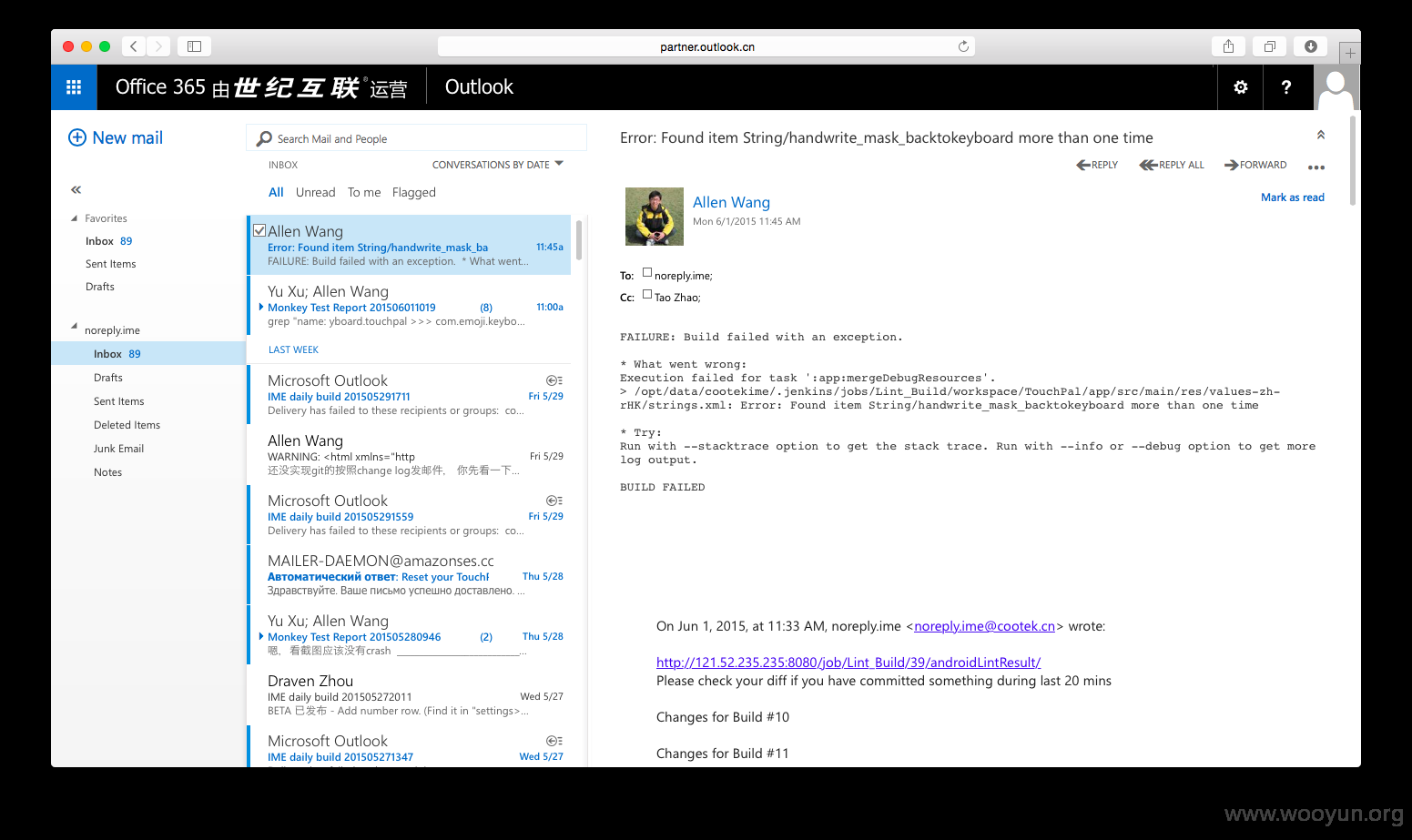This screenshot has height=840, width=1412.
Task: Collapse the Favorites folder group
Action: [x=75, y=218]
